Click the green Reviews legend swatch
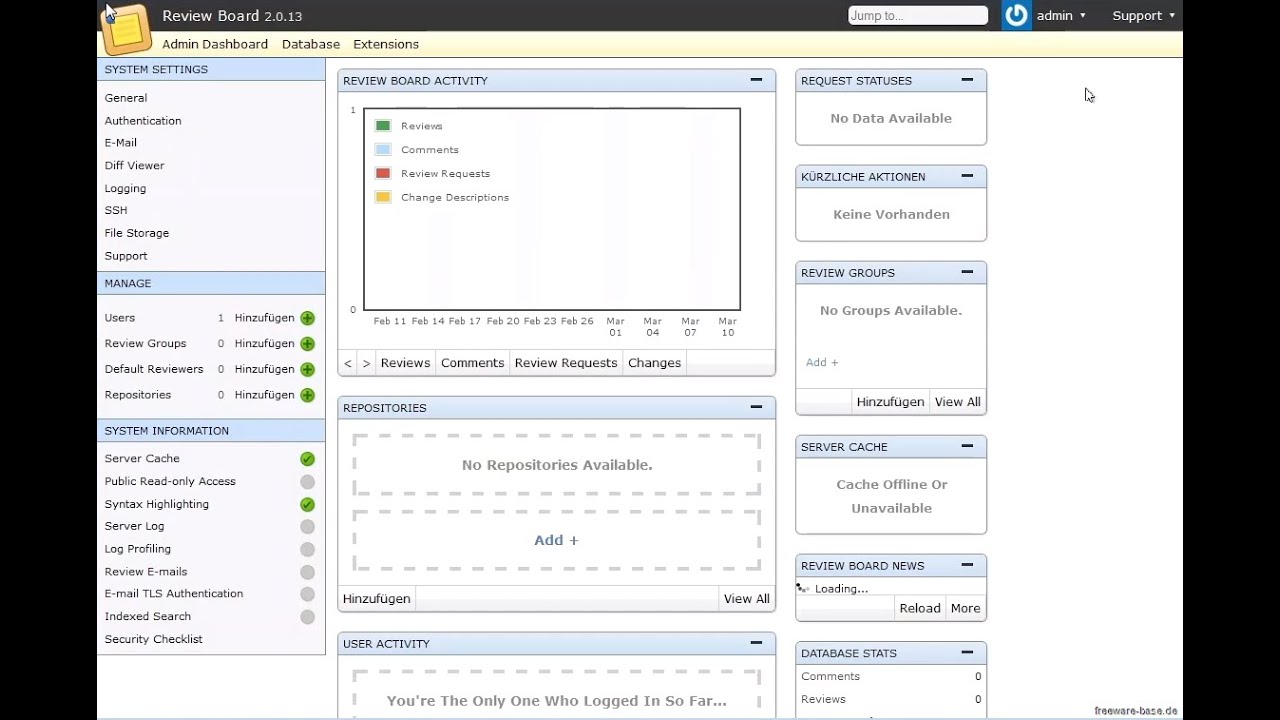 pos(383,126)
